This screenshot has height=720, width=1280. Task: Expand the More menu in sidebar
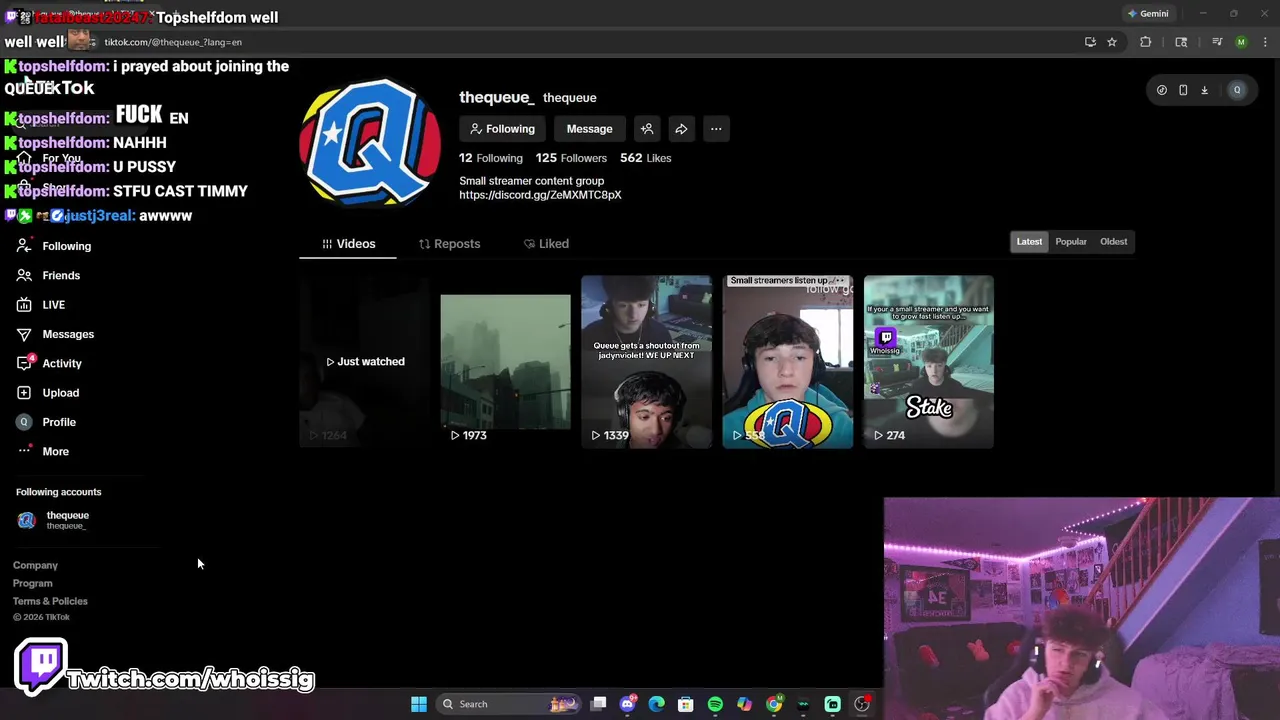pos(55,451)
